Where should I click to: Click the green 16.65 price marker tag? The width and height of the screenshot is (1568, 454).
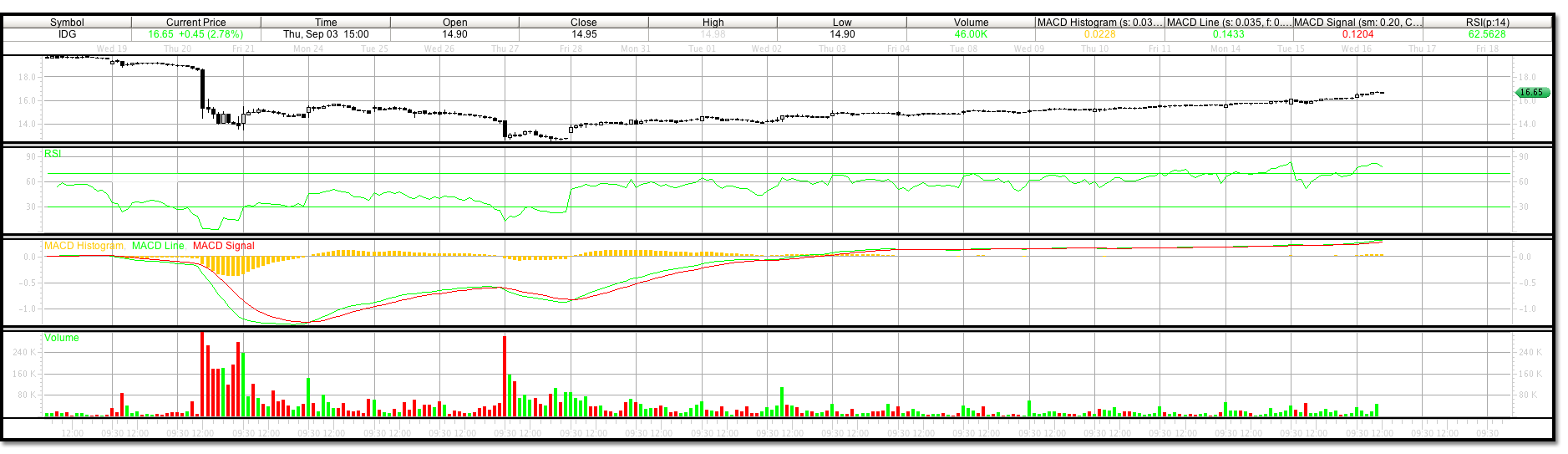coord(1531,93)
